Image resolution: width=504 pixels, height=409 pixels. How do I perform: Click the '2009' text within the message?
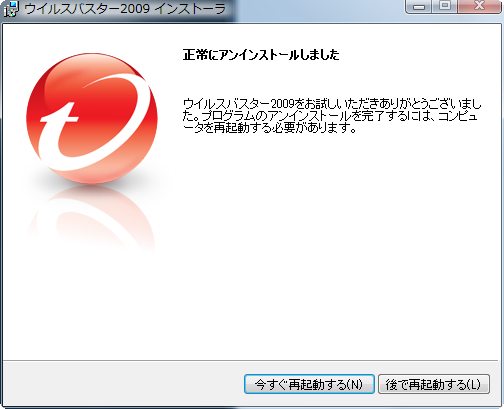pos(282,104)
